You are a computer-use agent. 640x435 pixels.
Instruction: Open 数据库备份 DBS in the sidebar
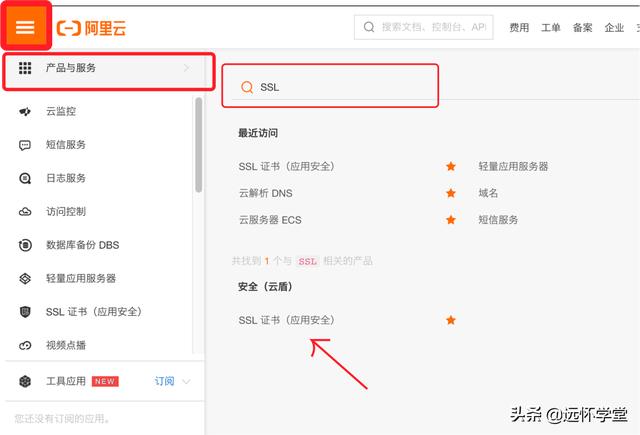82,245
